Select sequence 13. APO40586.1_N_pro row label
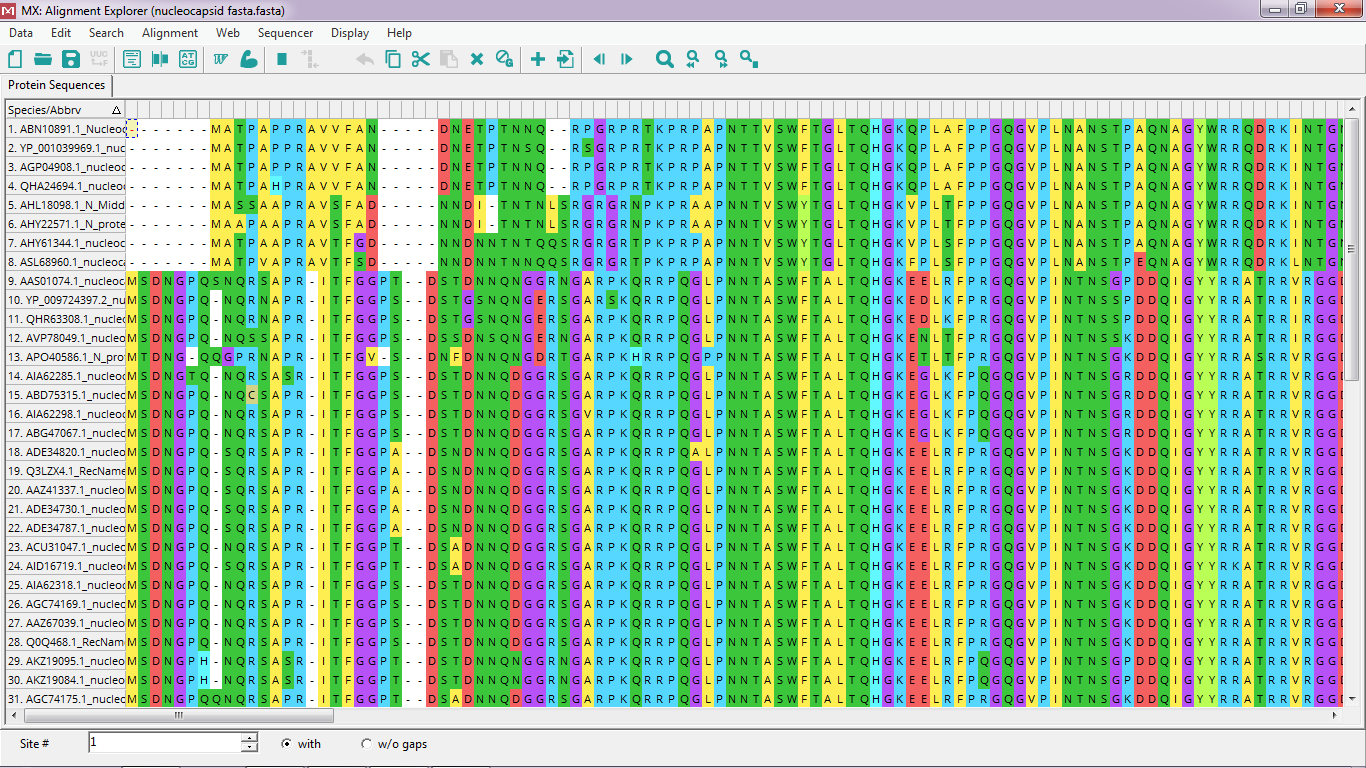The width and height of the screenshot is (1366, 768). coord(66,357)
